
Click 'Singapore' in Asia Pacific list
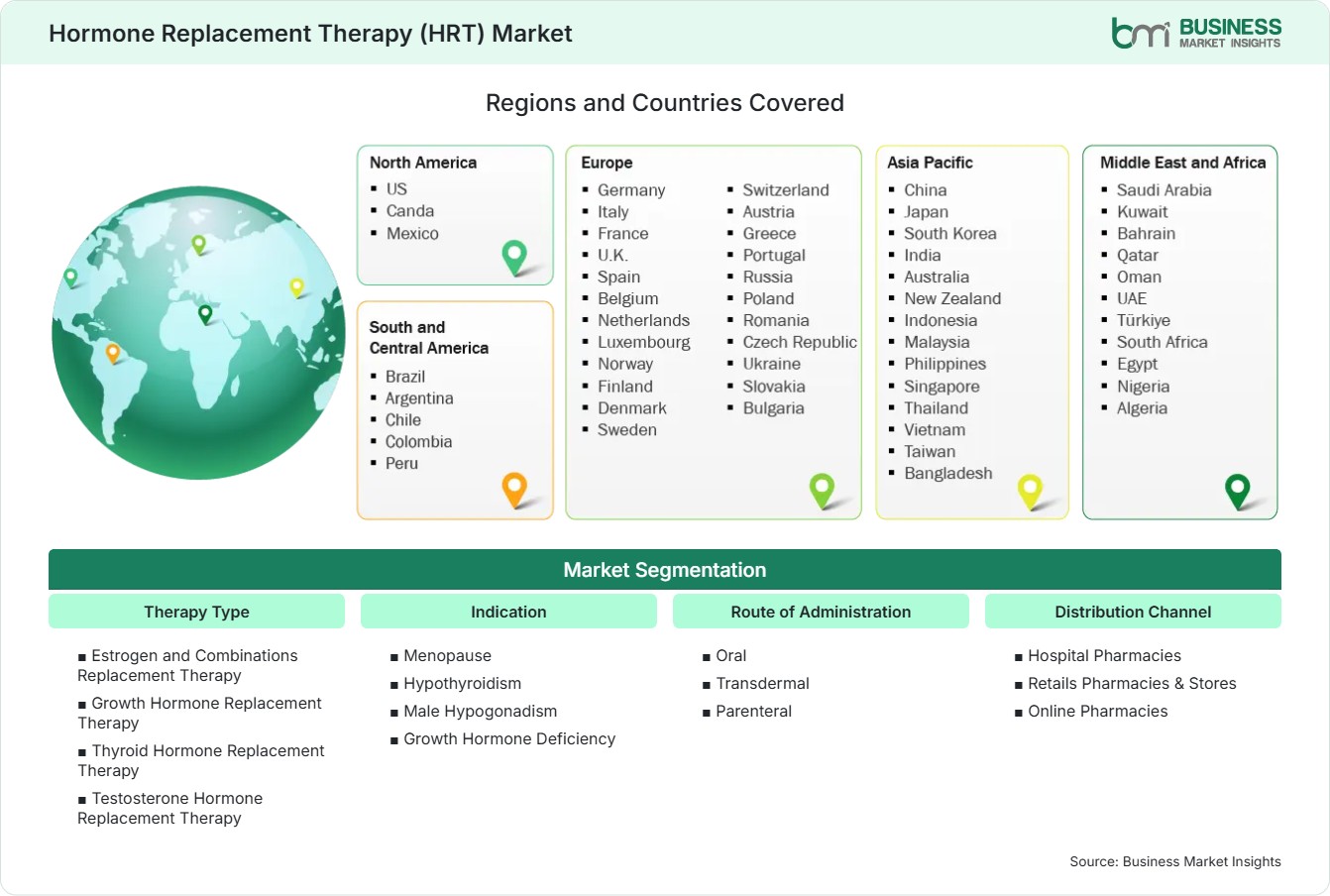942,387
